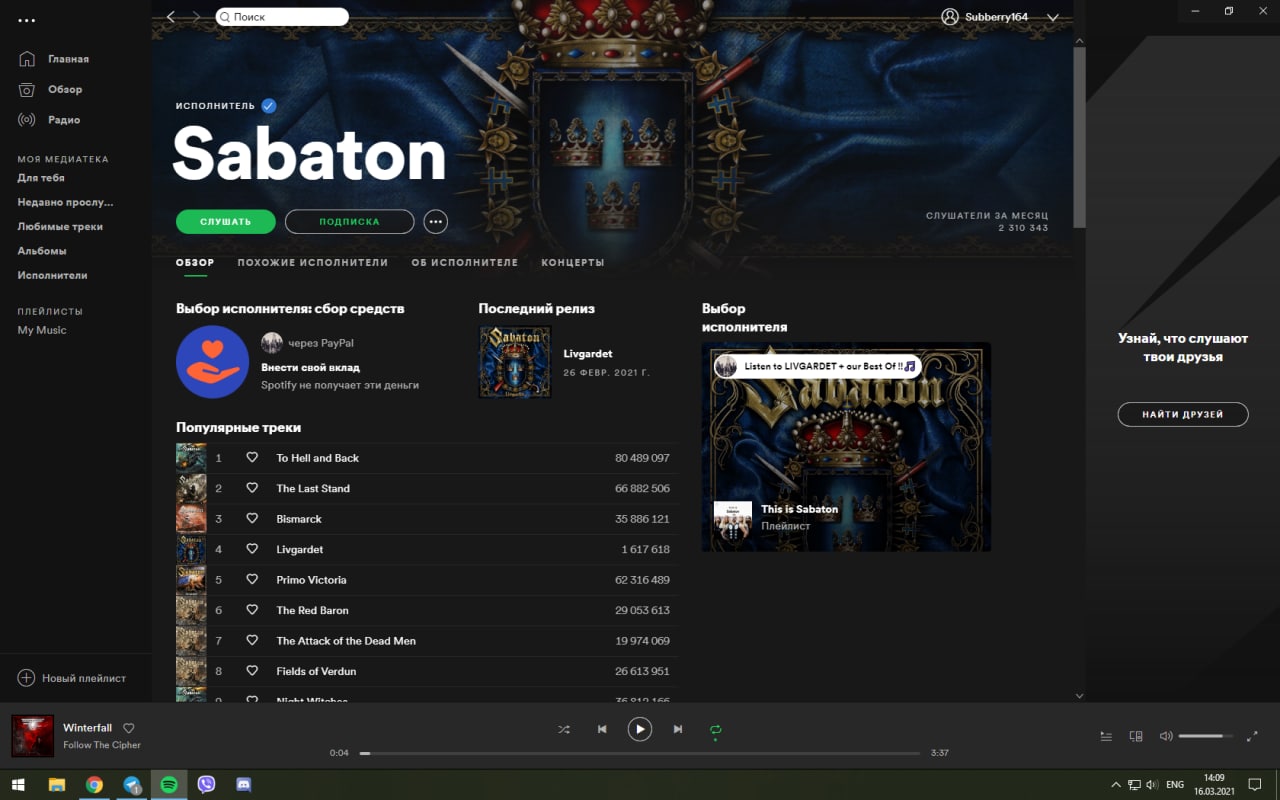Like The Red Baron track
Viewport: 1280px width, 800px height.
click(252, 610)
